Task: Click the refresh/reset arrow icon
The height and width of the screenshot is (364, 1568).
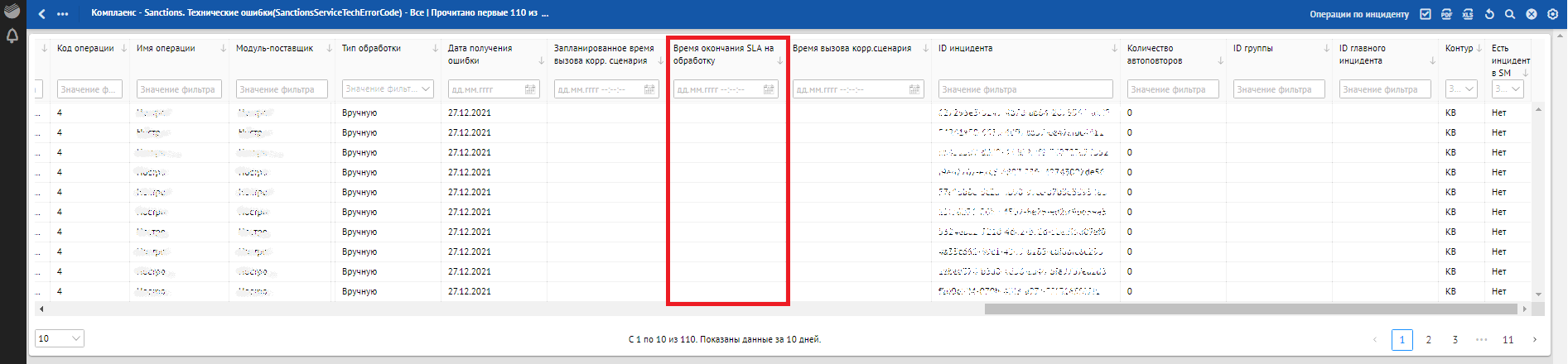Action: 1489,14
